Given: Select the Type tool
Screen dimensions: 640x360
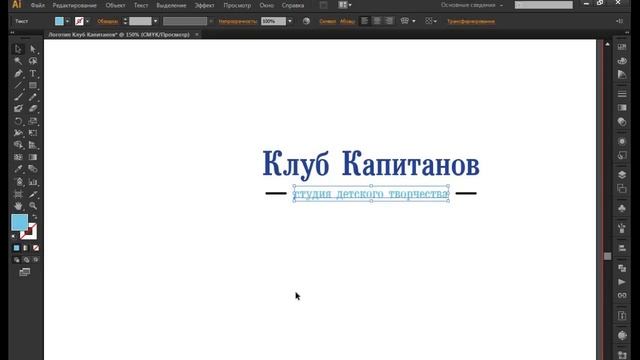Looking at the screenshot, I should tap(33, 73).
